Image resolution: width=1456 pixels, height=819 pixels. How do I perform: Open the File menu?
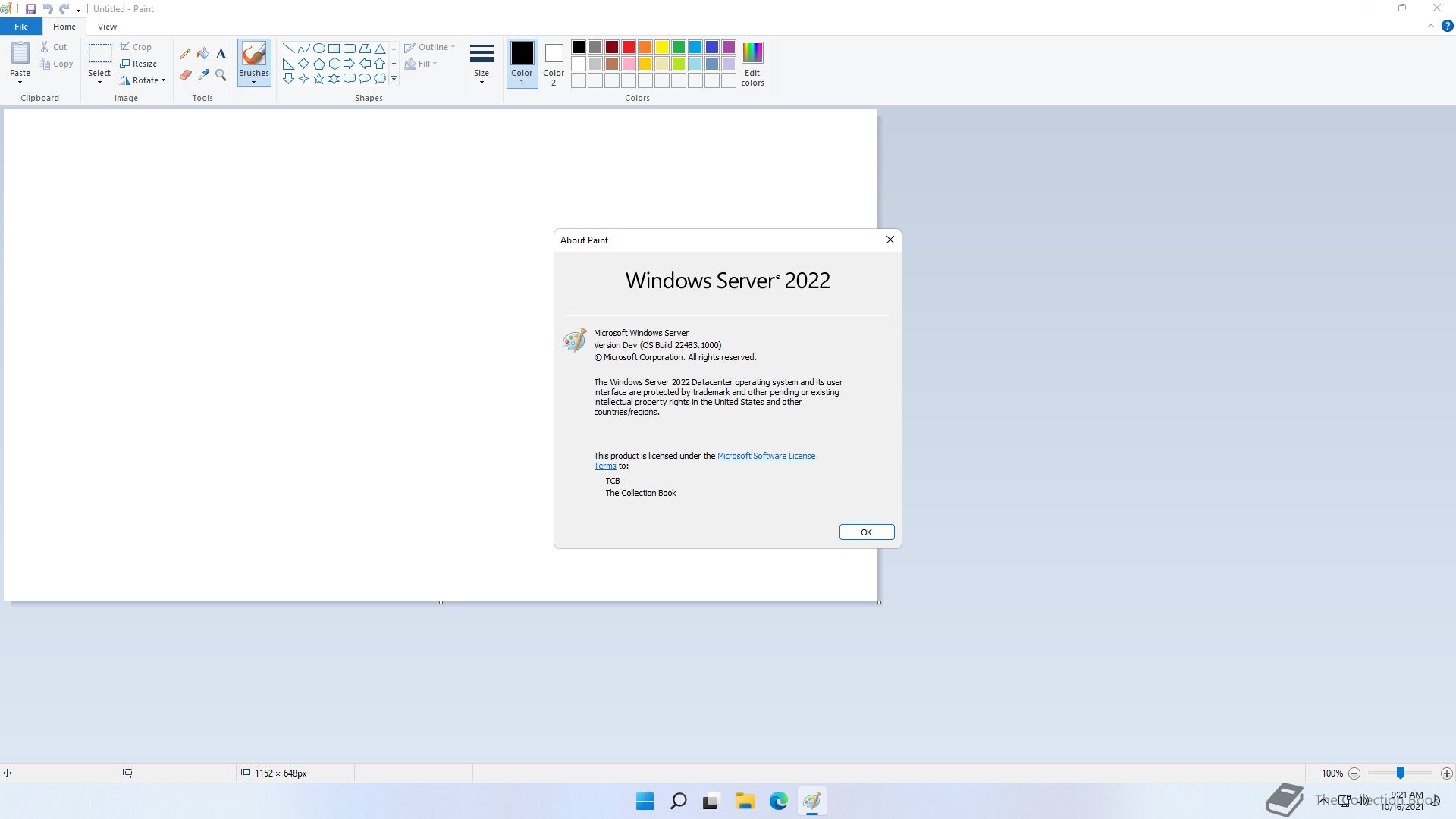(21, 27)
